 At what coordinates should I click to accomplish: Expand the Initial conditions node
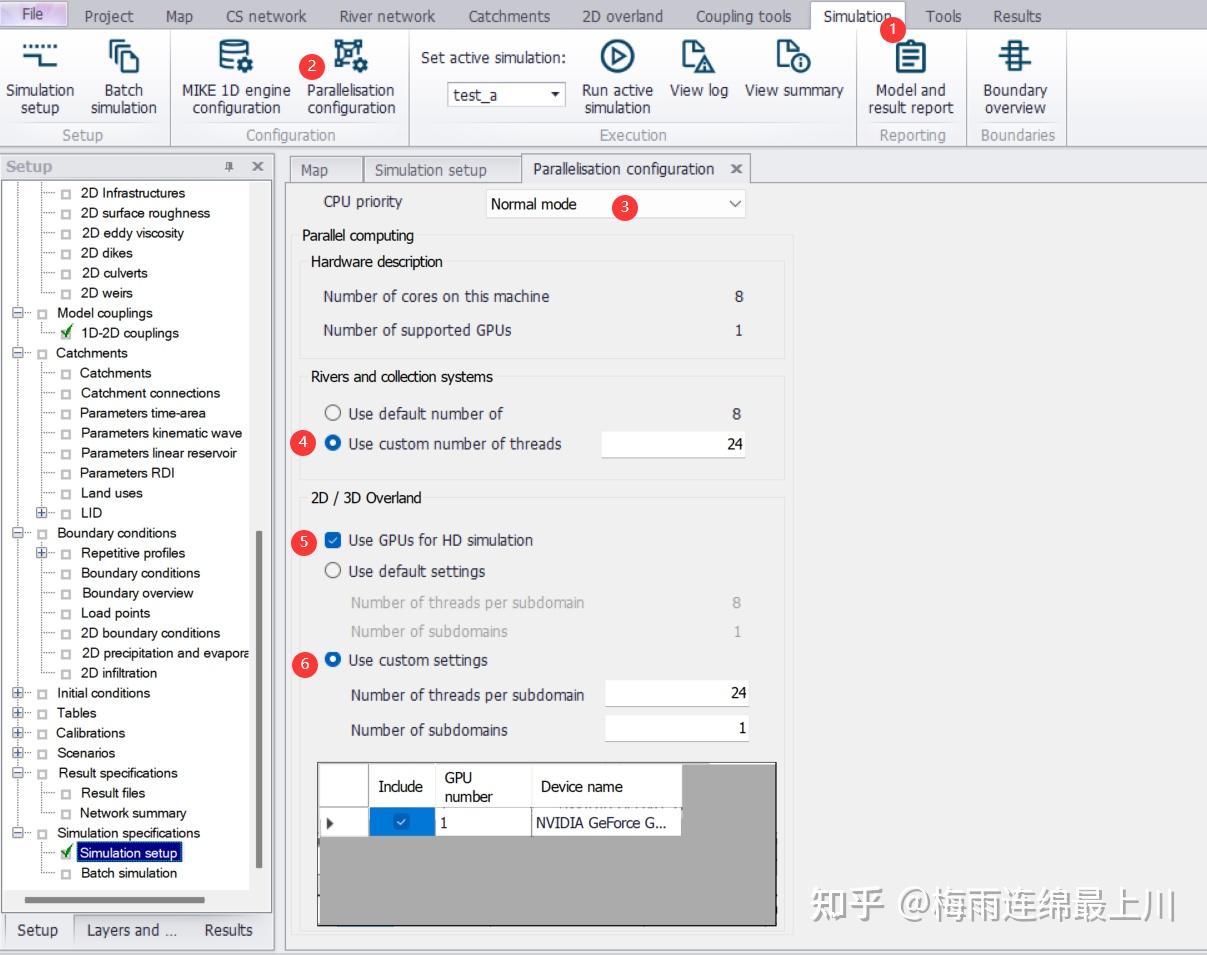point(18,693)
